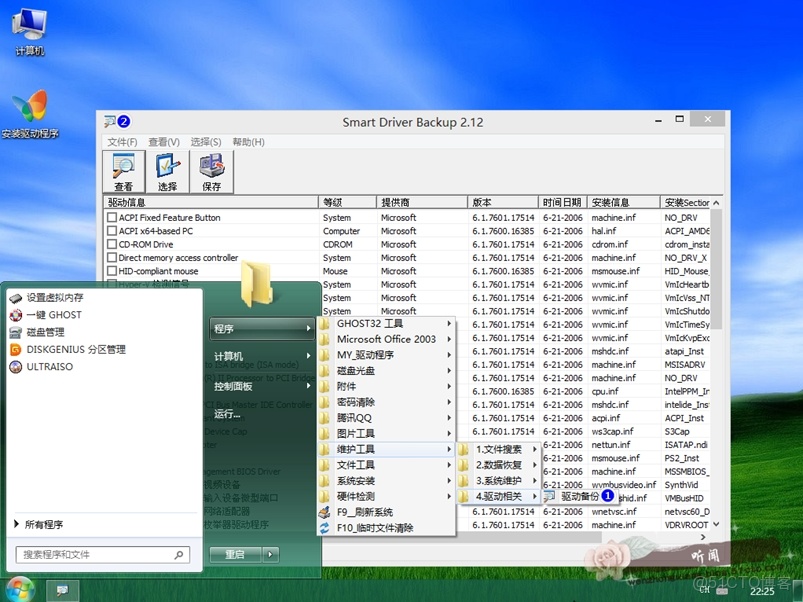Screen dimensions: 803x602
Task: Click the 搜索程序和文件 search box
Action: coord(100,553)
